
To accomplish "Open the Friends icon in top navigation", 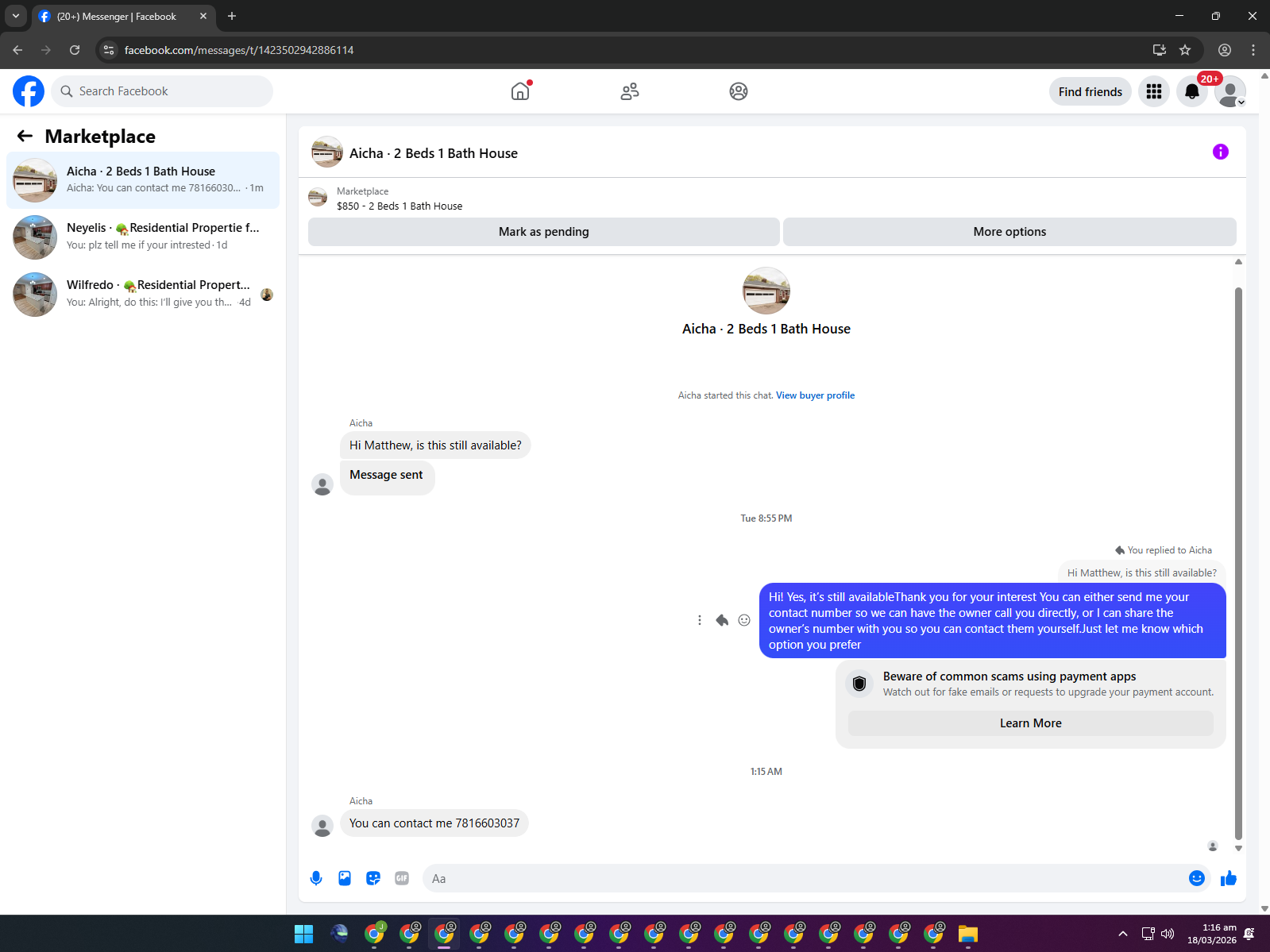I will 630,91.
